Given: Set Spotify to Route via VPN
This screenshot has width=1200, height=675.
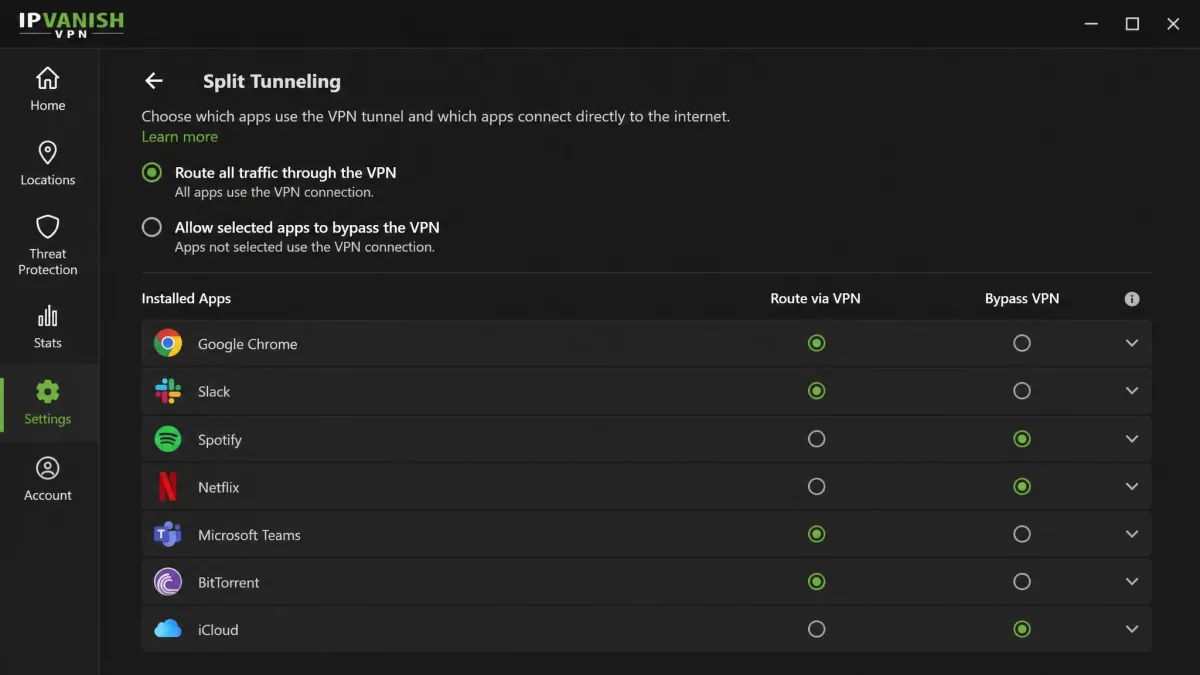Looking at the screenshot, I should tap(817, 439).
